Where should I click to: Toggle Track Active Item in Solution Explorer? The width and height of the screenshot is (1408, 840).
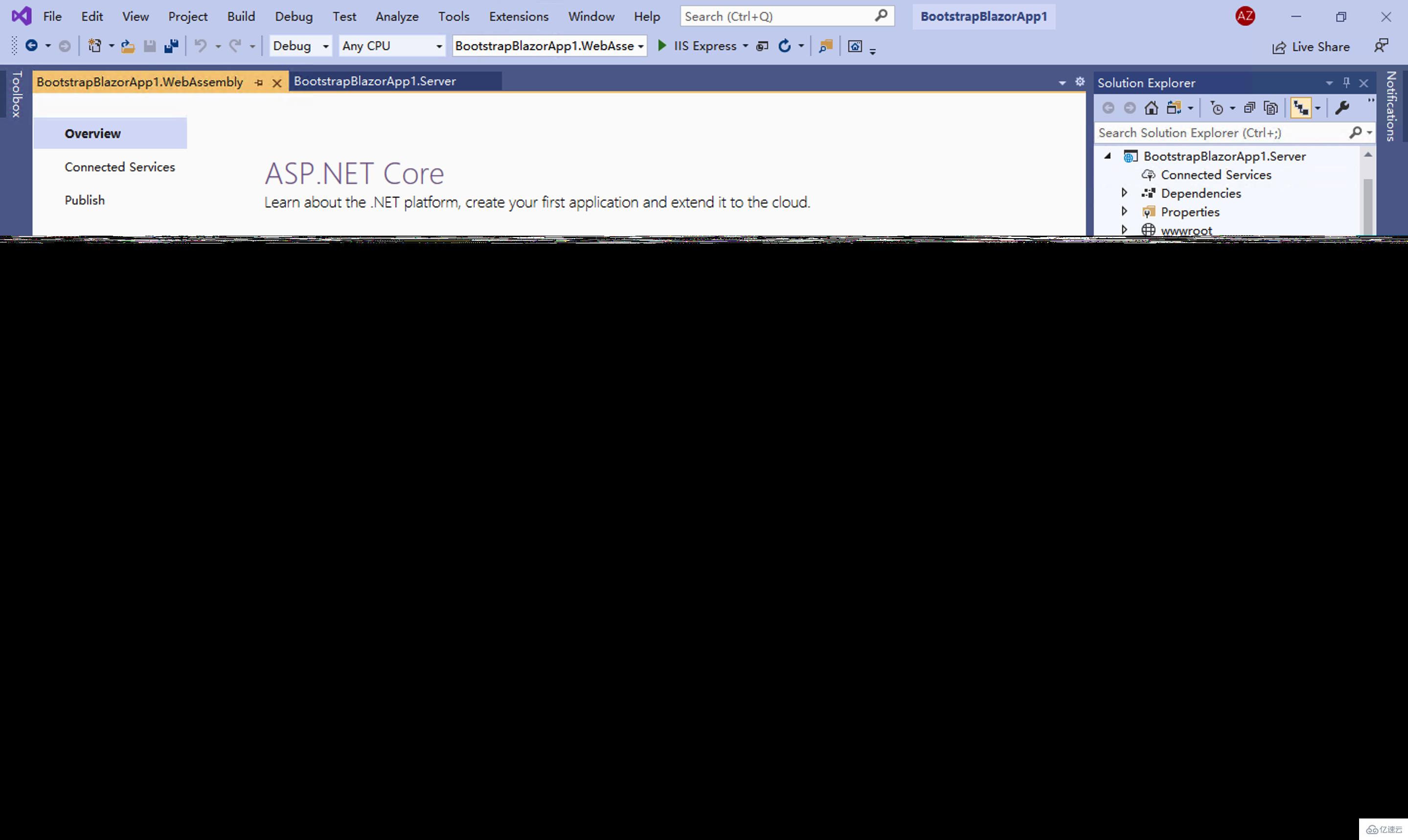tap(1301, 108)
